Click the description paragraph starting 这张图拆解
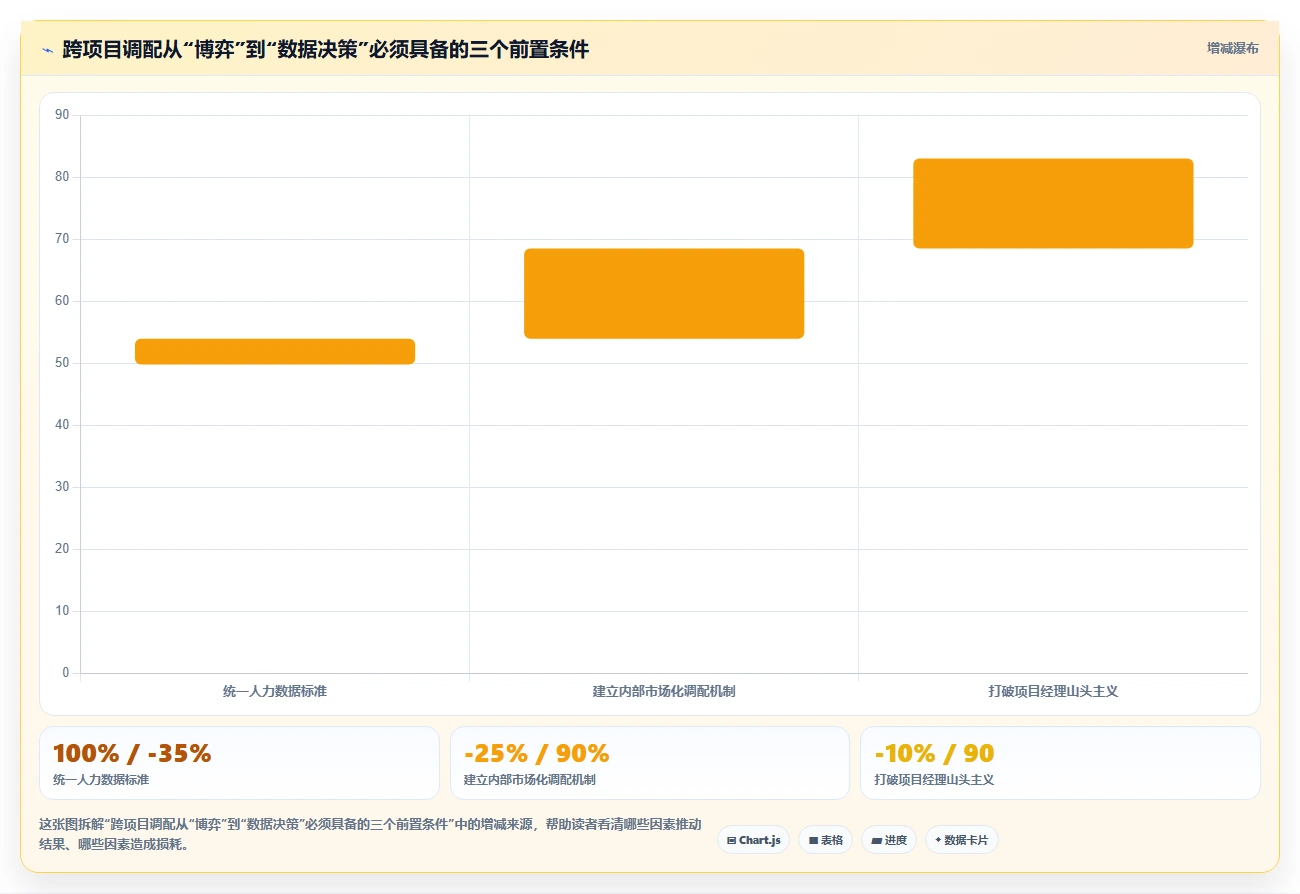1300x894 pixels. pyautogui.click(x=370, y=834)
